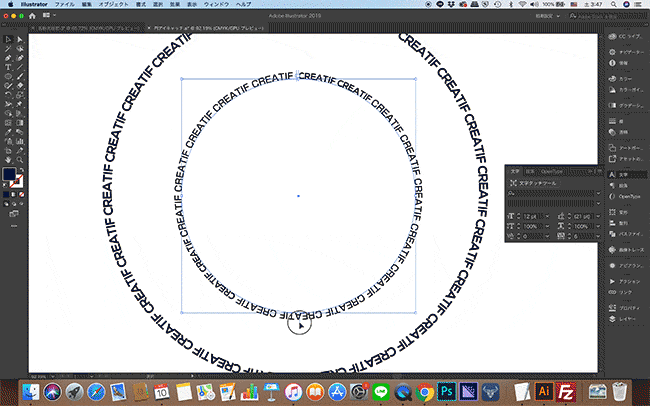Screen dimensions: 650x406
Task: Reset to default fill and stroke
Action: (x=5, y=185)
